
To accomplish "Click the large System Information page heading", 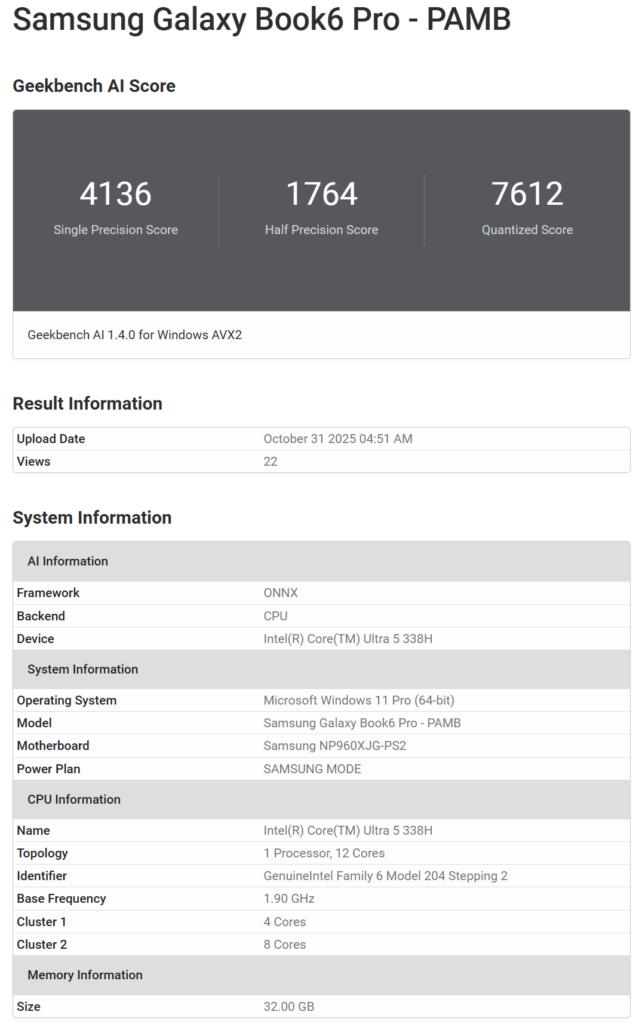I will (x=92, y=518).
